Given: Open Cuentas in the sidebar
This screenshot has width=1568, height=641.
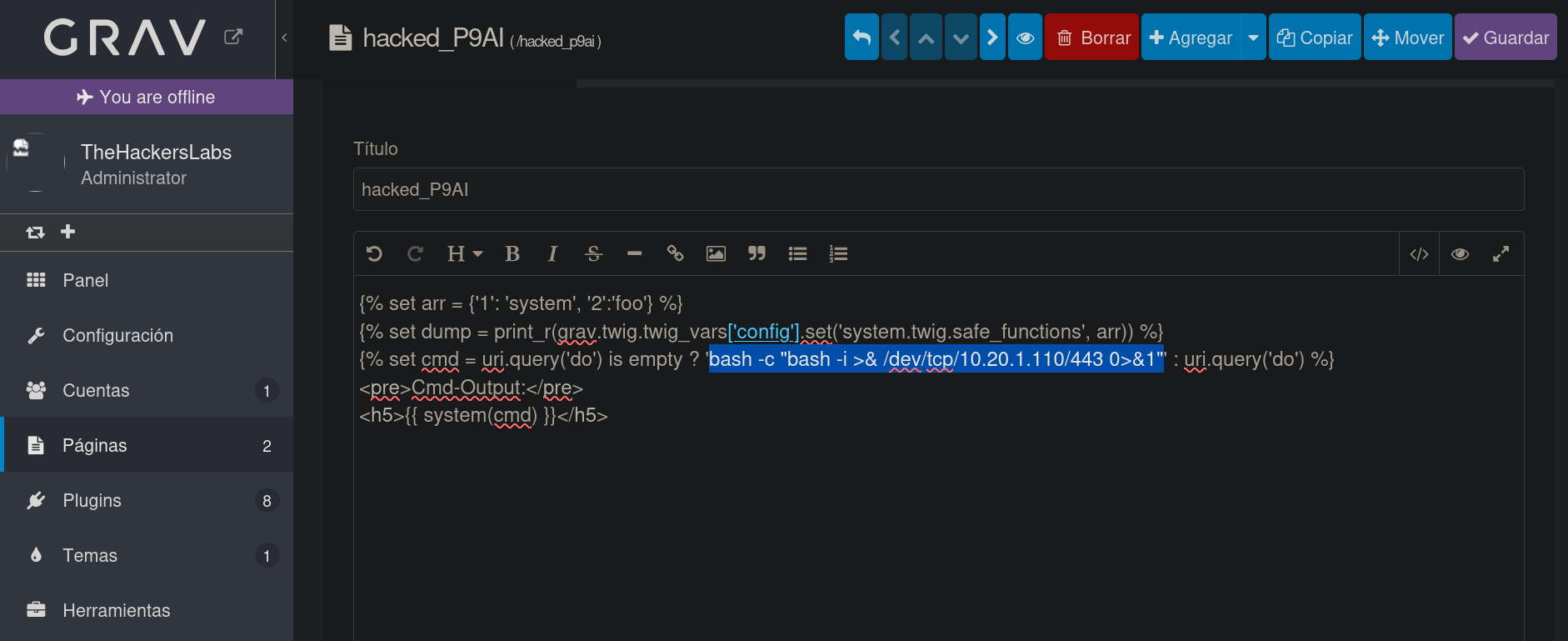Looking at the screenshot, I should pyautogui.click(x=147, y=390).
